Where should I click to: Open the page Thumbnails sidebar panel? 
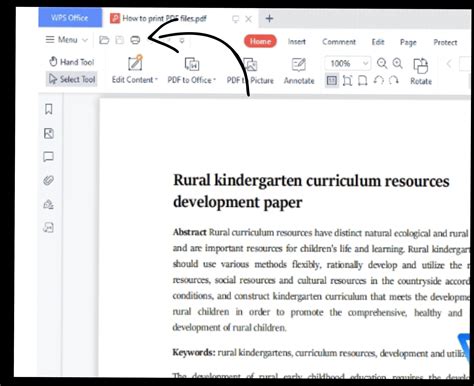(x=49, y=133)
